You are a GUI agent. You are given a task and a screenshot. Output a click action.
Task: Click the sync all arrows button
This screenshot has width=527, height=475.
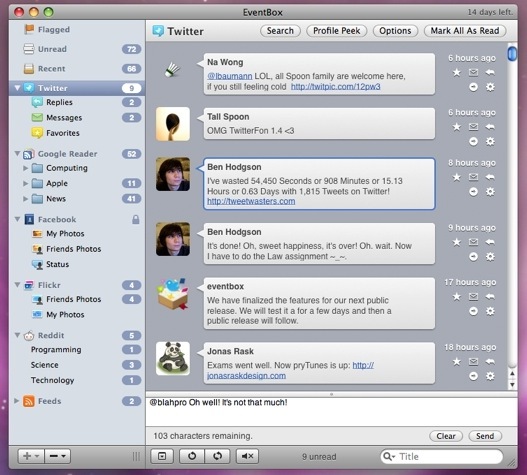pyautogui.click(x=217, y=456)
